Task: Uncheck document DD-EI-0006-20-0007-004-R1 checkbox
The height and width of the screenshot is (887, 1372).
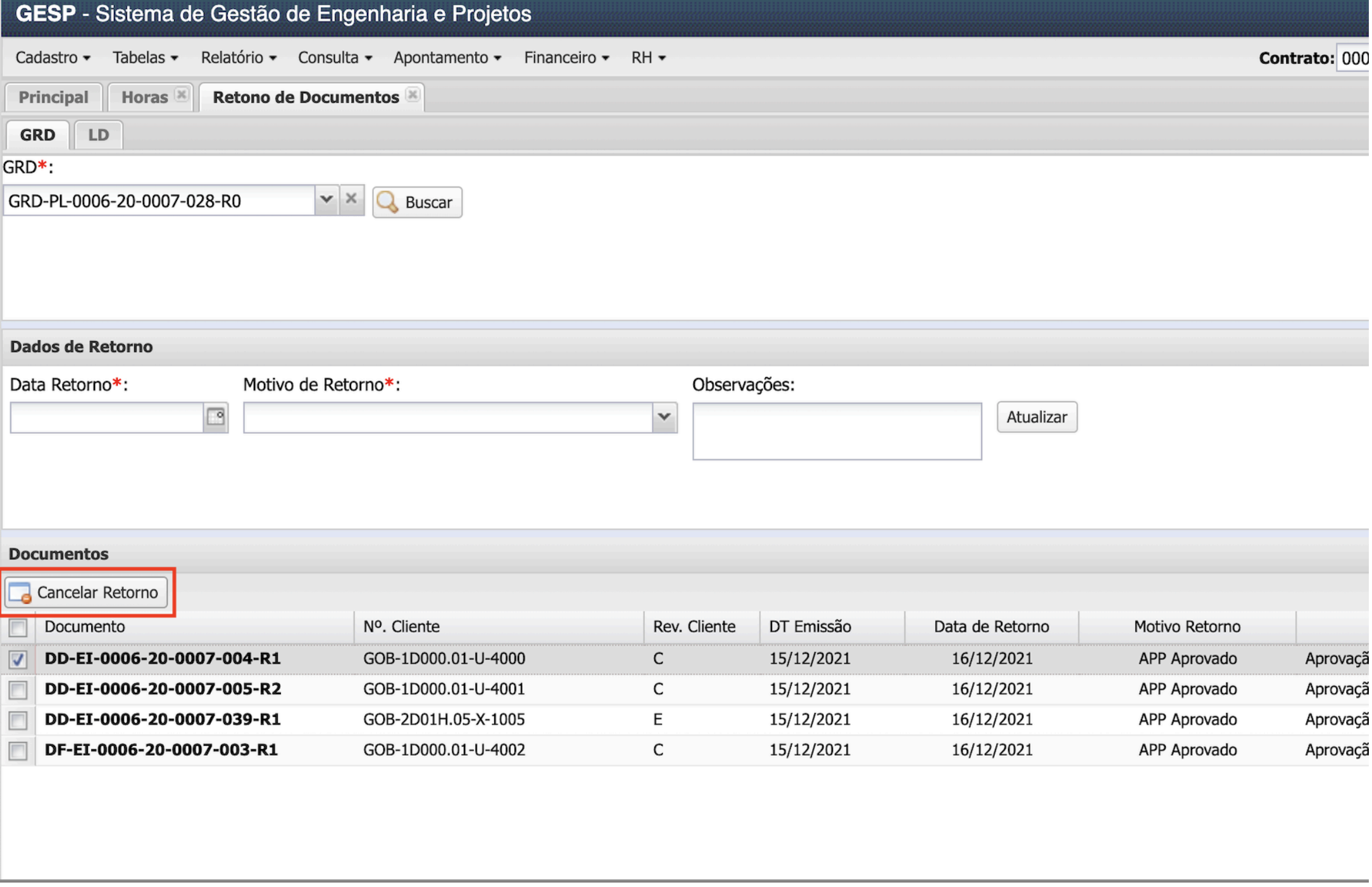Action: tap(18, 660)
